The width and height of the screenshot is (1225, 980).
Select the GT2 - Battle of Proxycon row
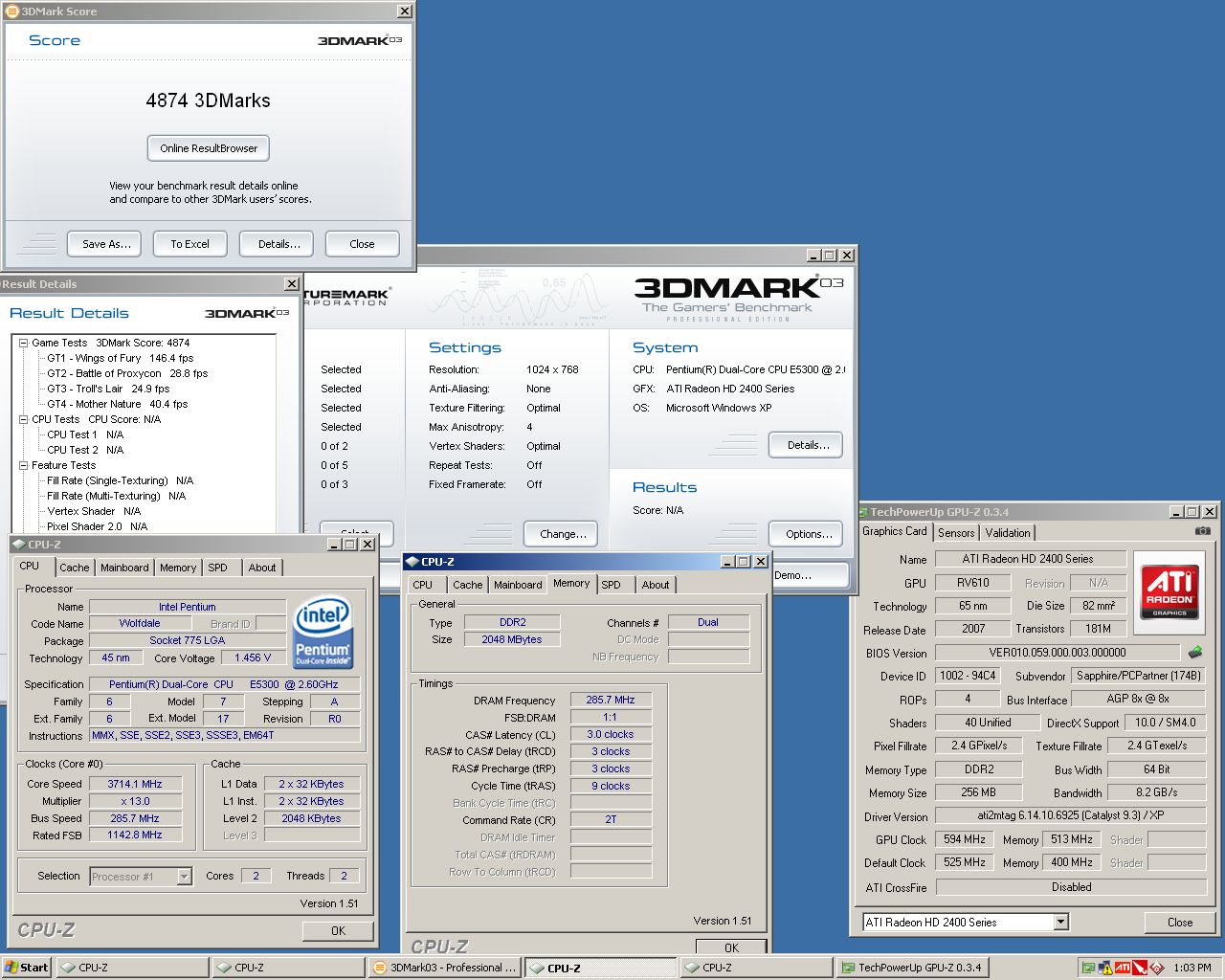click(127, 373)
